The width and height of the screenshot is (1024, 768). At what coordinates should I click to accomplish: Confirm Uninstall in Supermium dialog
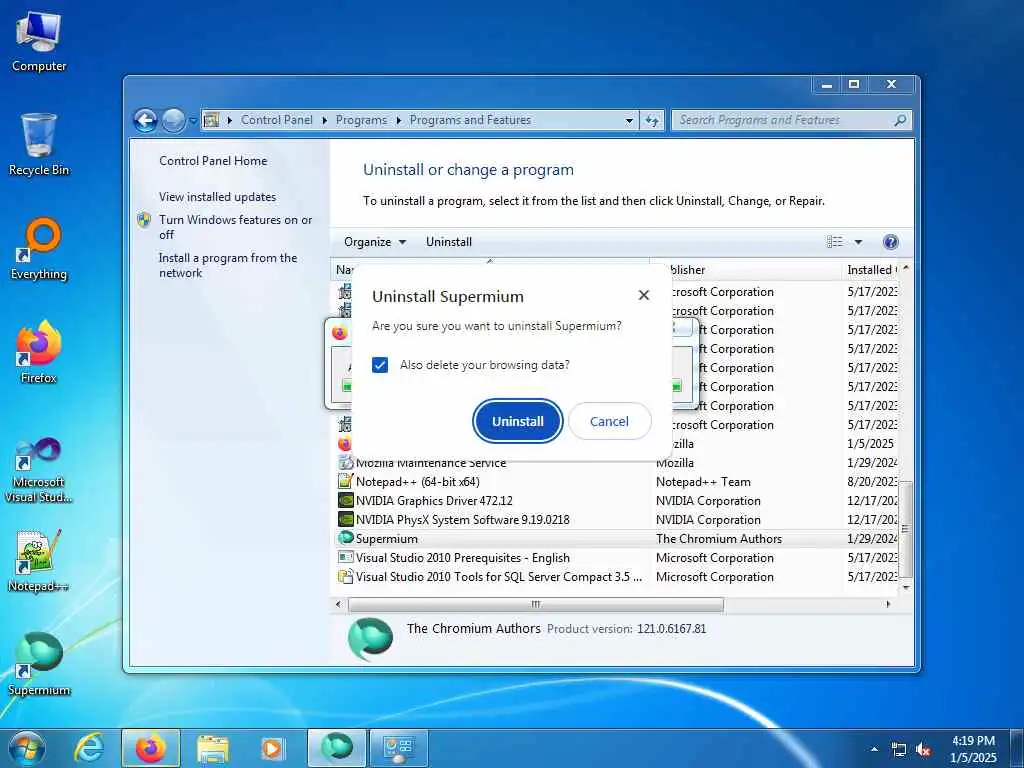click(x=518, y=421)
